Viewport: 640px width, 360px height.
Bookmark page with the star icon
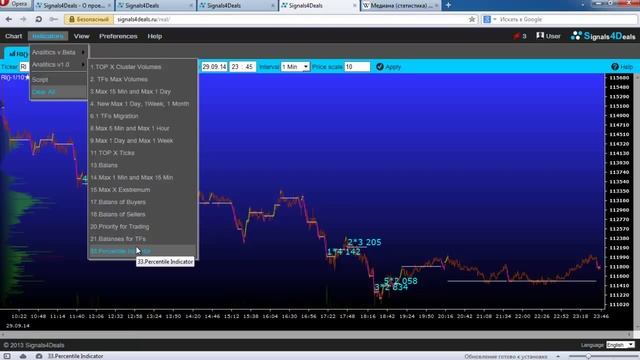point(472,19)
